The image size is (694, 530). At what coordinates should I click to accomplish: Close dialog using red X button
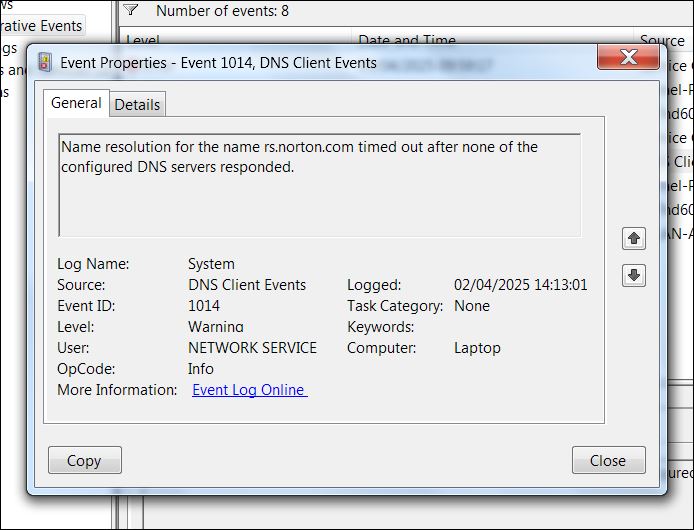628,57
